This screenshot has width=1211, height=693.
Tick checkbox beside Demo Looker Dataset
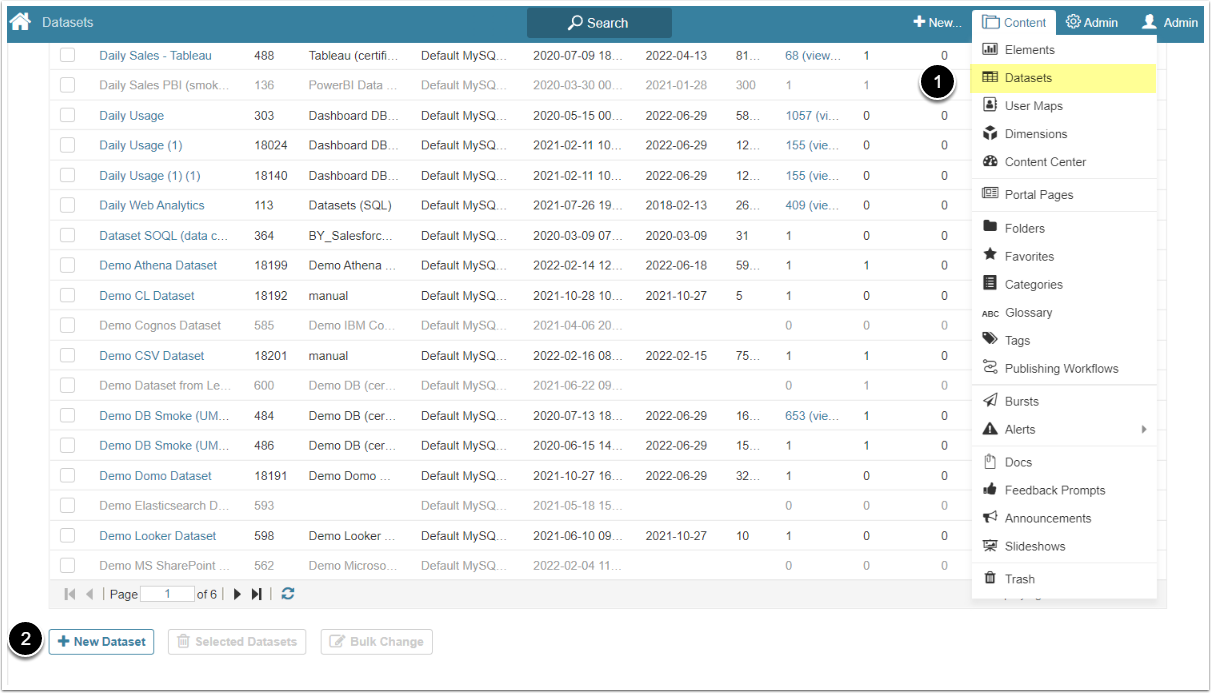[67, 536]
